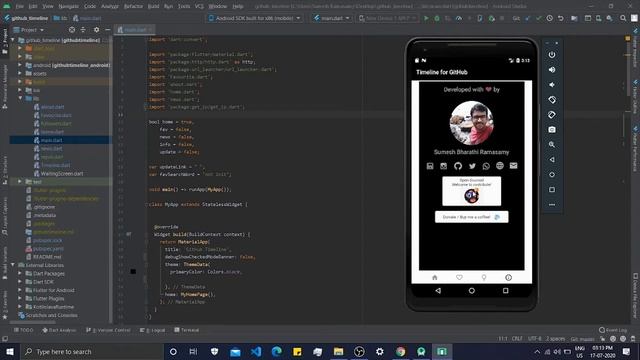Open WhatsApp icon in the app

(x=486, y=166)
